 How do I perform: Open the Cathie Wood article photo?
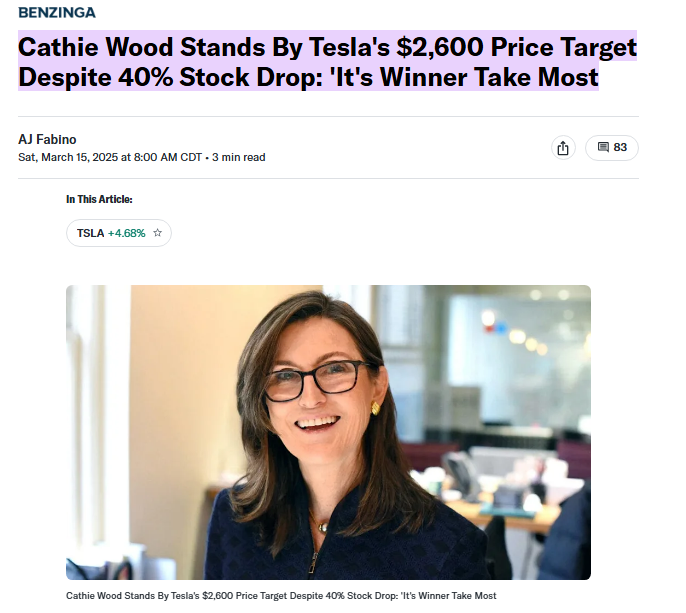pyautogui.click(x=328, y=432)
